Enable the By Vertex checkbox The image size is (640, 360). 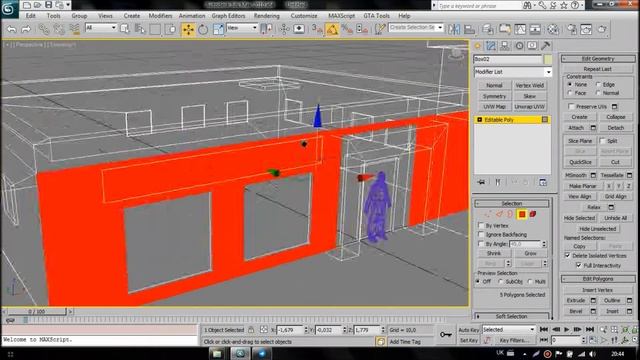tap(481, 225)
